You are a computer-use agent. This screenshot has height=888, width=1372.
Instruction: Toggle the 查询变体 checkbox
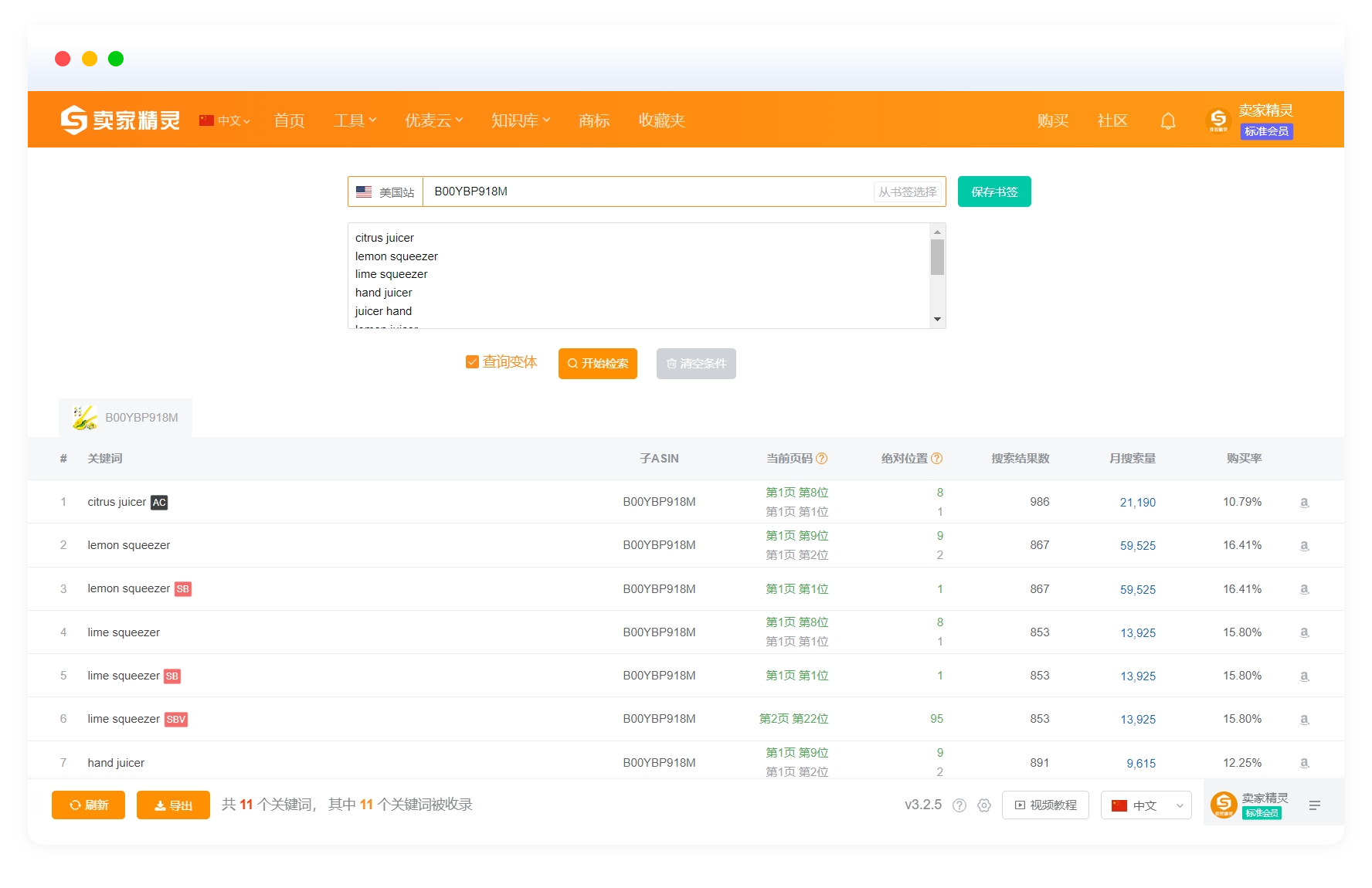(x=472, y=362)
